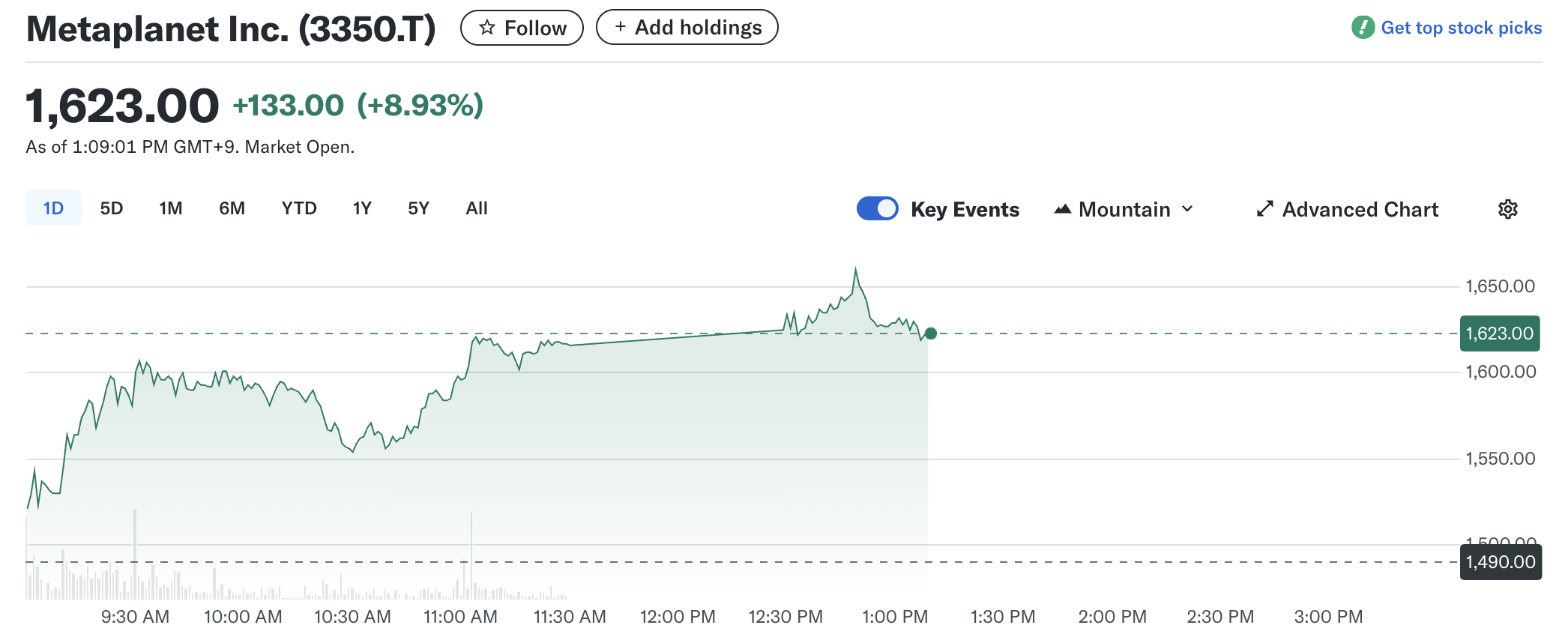
Task: Click the plus icon in Add holdings
Action: click(620, 27)
